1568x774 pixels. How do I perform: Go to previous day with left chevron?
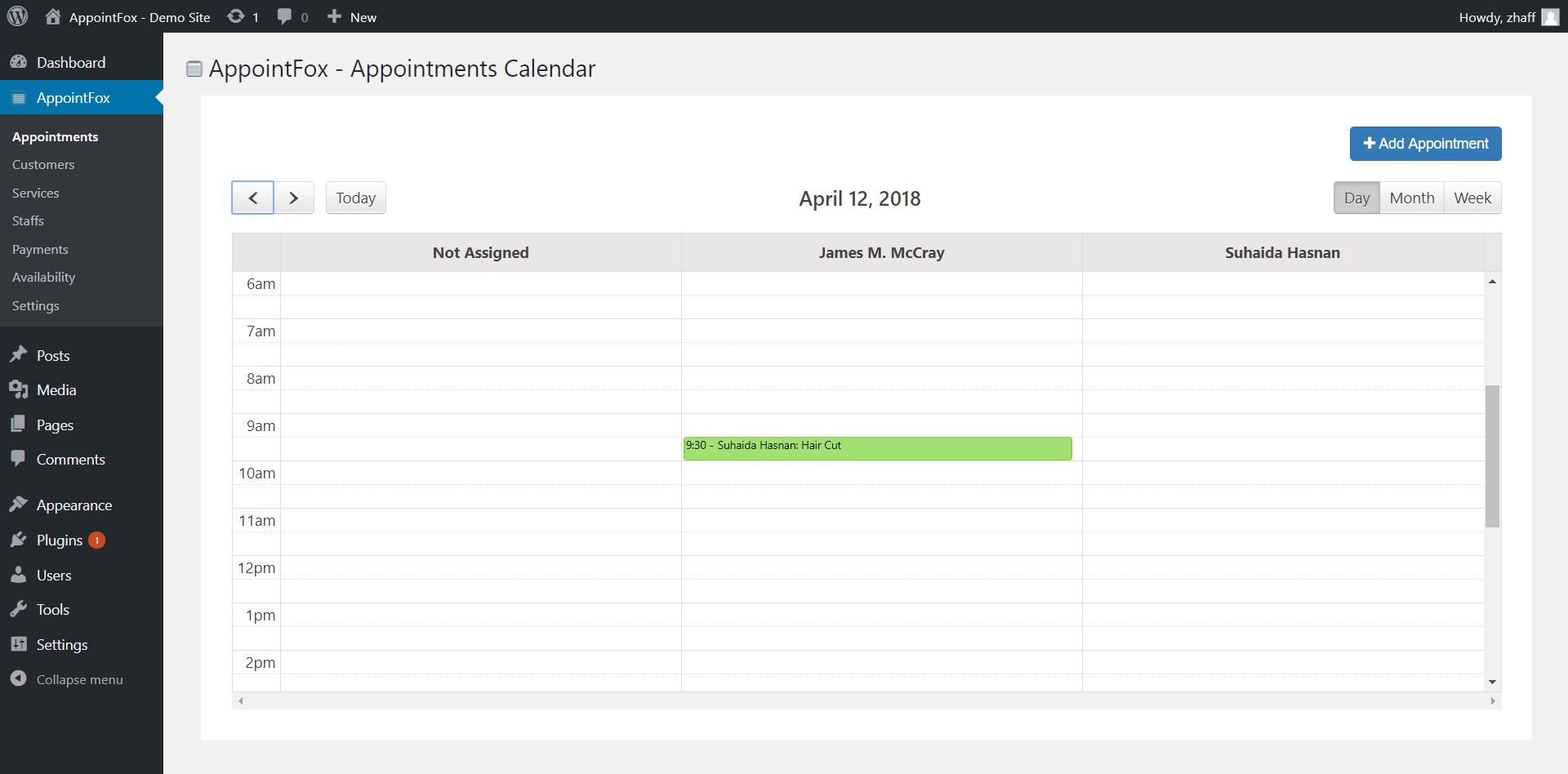pos(253,198)
